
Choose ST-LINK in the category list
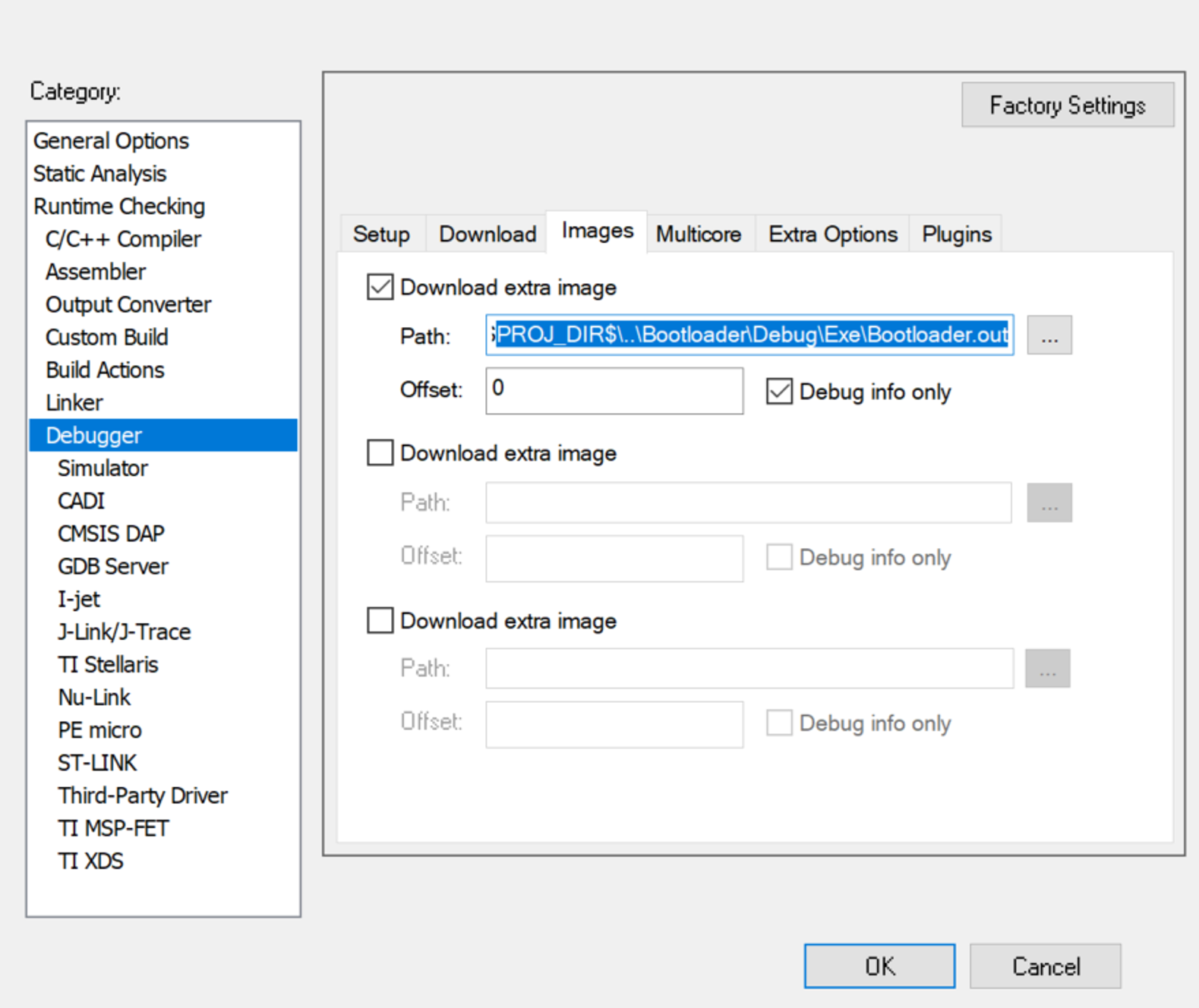point(97,763)
